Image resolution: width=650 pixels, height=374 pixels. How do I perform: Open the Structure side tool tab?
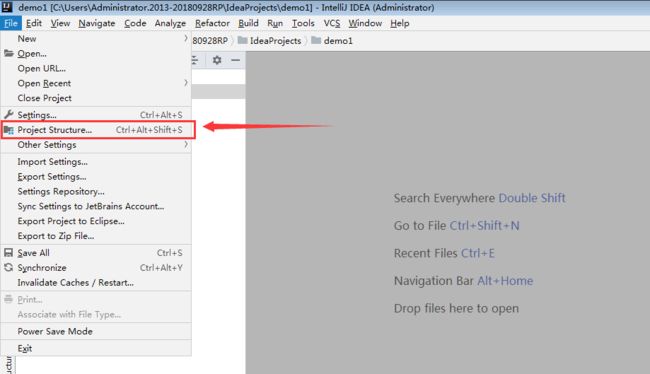(8, 365)
